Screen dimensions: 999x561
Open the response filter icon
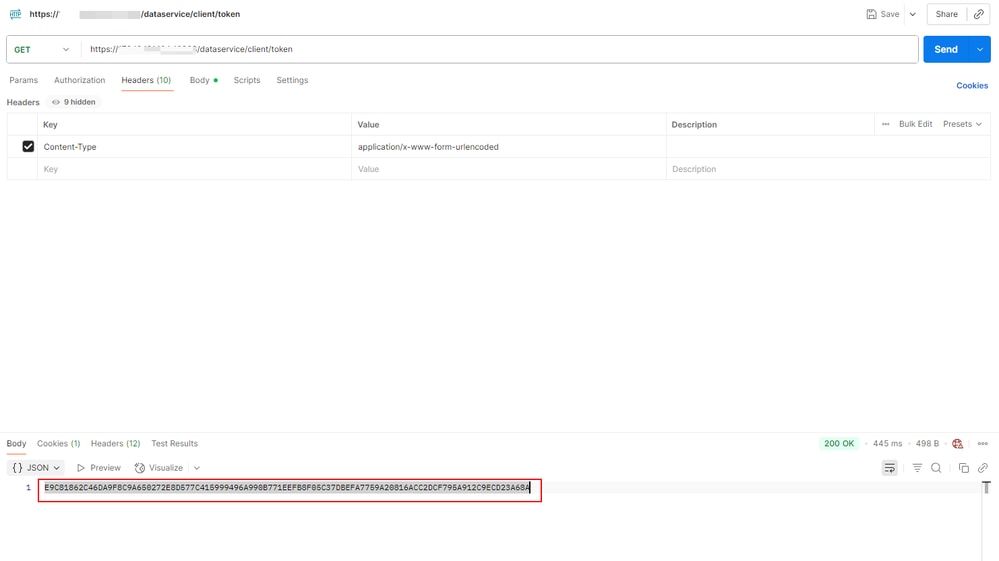point(917,468)
